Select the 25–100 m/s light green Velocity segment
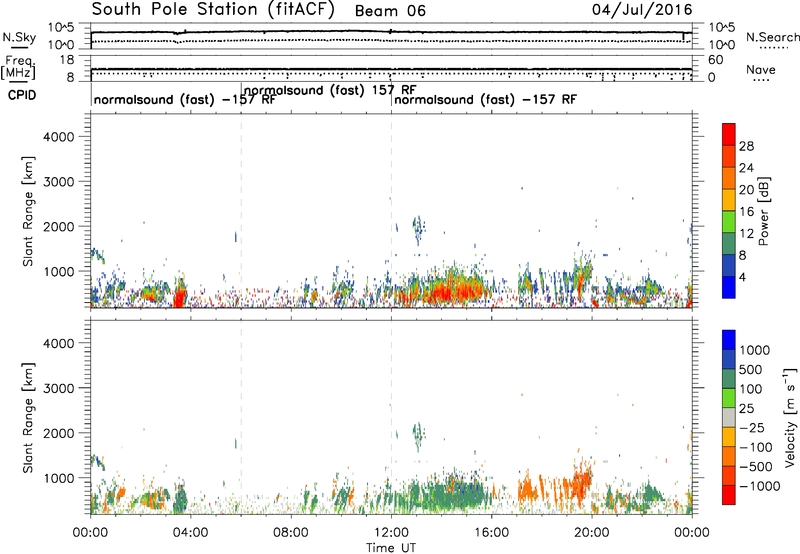800x554 pixels. point(729,398)
